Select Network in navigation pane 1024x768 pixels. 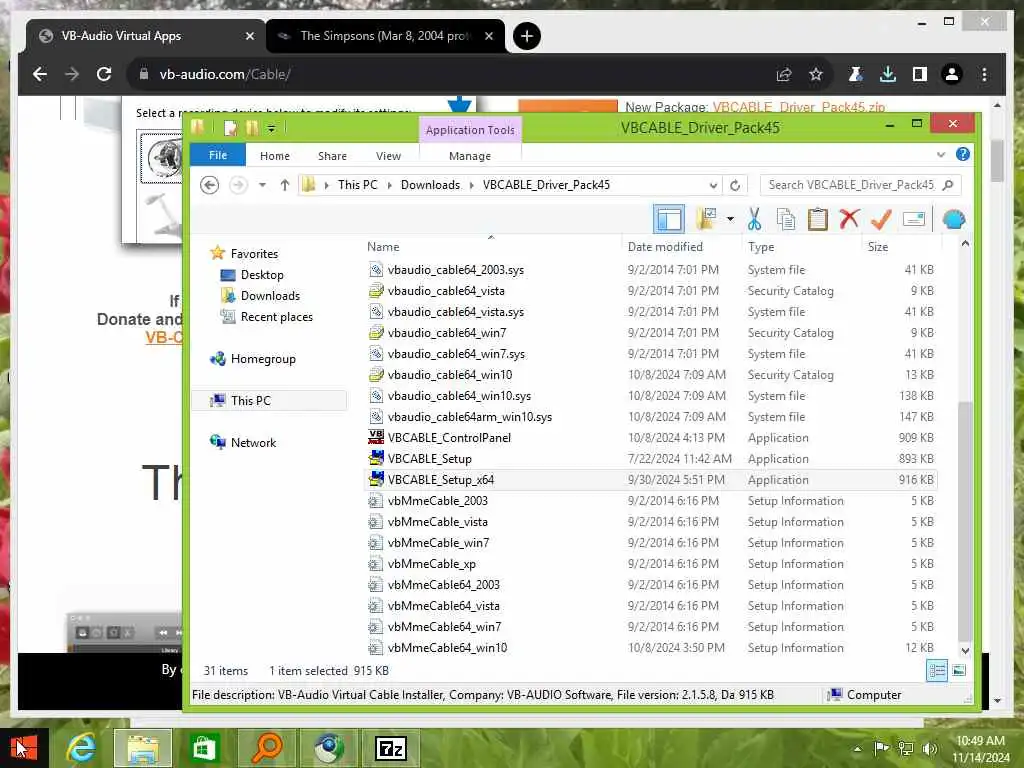(253, 443)
